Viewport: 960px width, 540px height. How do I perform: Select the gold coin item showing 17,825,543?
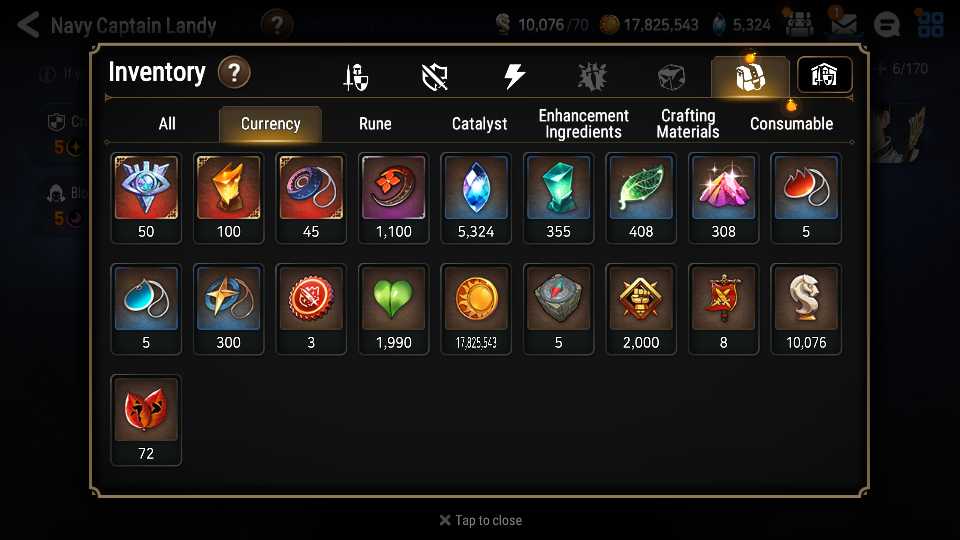coord(476,309)
